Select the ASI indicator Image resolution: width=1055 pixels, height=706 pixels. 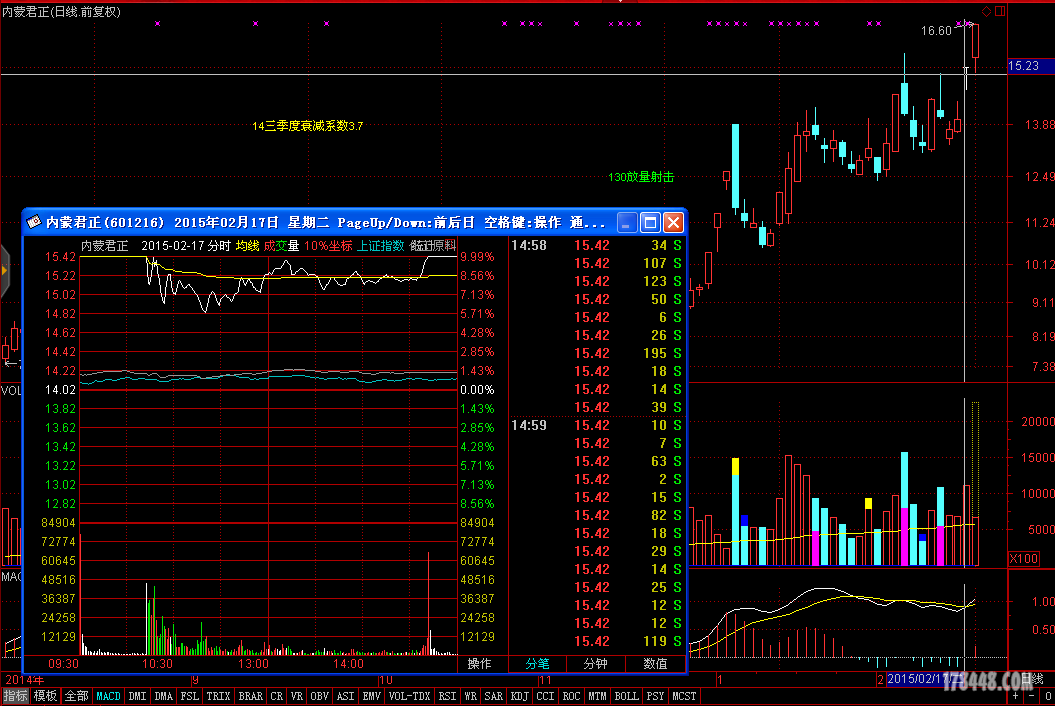coord(345,697)
